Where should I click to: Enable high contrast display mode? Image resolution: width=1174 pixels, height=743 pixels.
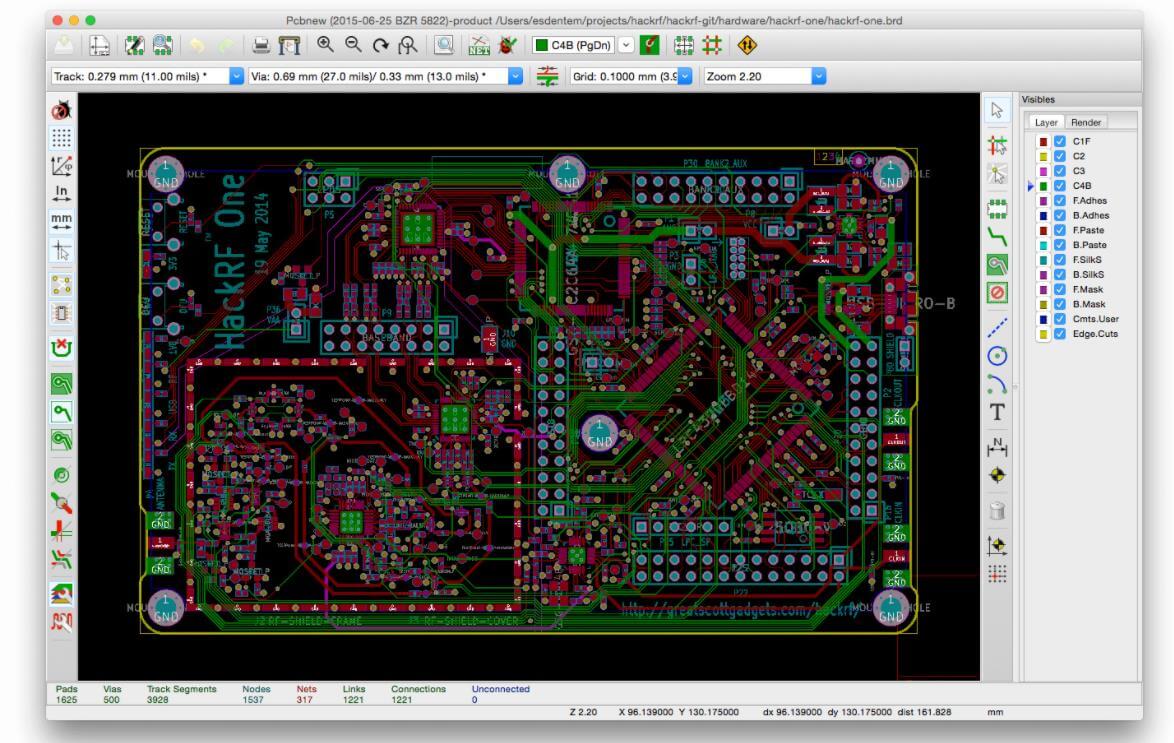(x=61, y=559)
